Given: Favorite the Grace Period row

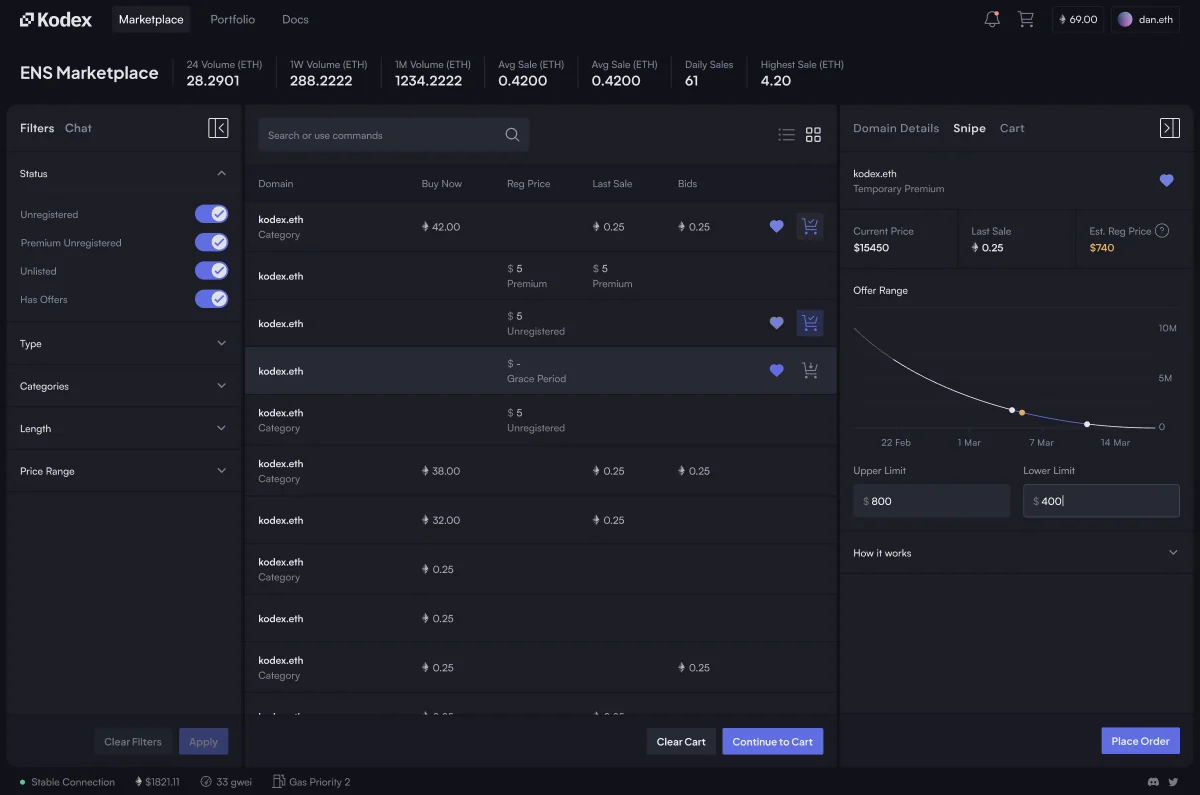Looking at the screenshot, I should (x=776, y=370).
